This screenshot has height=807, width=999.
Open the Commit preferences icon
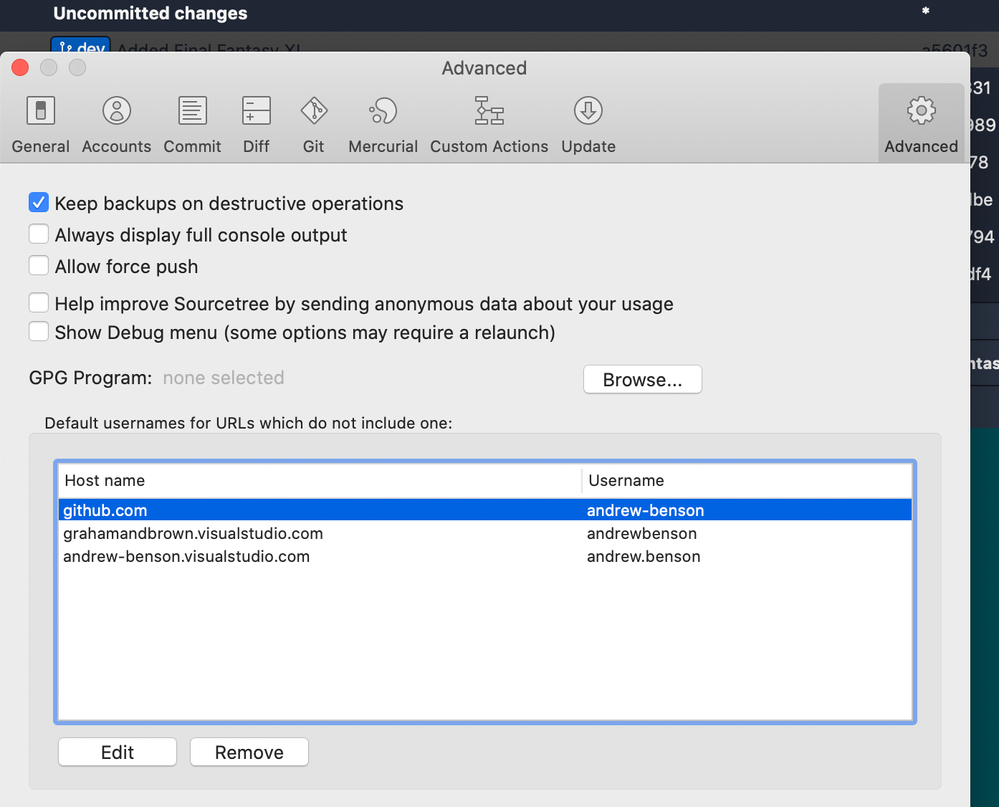pyautogui.click(x=192, y=111)
